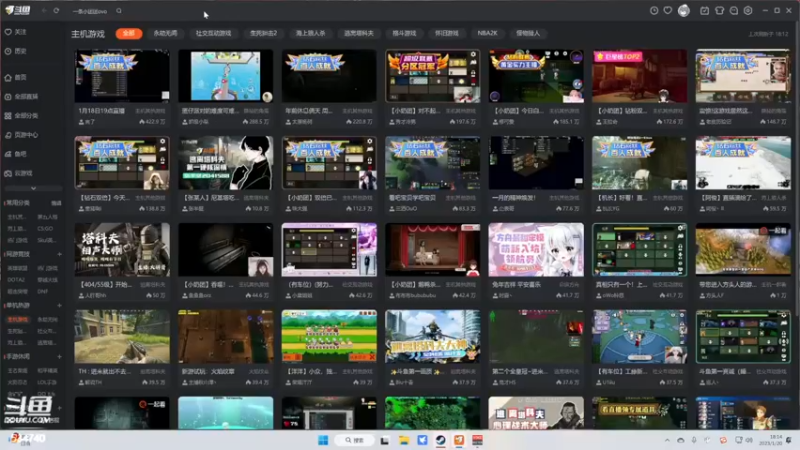The image size is (800, 450).
Task: Click viewer count 197.6万
Action: (x=463, y=122)
